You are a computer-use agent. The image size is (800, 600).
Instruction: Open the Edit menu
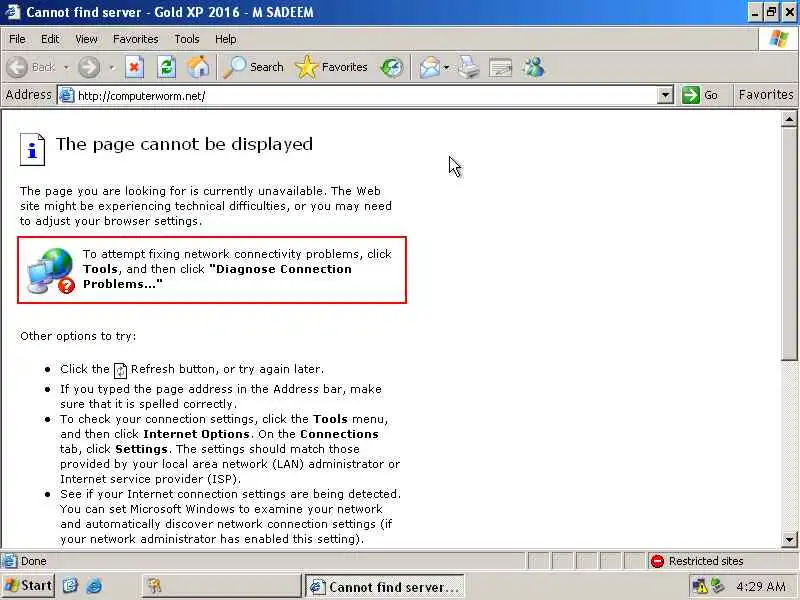tap(50, 39)
